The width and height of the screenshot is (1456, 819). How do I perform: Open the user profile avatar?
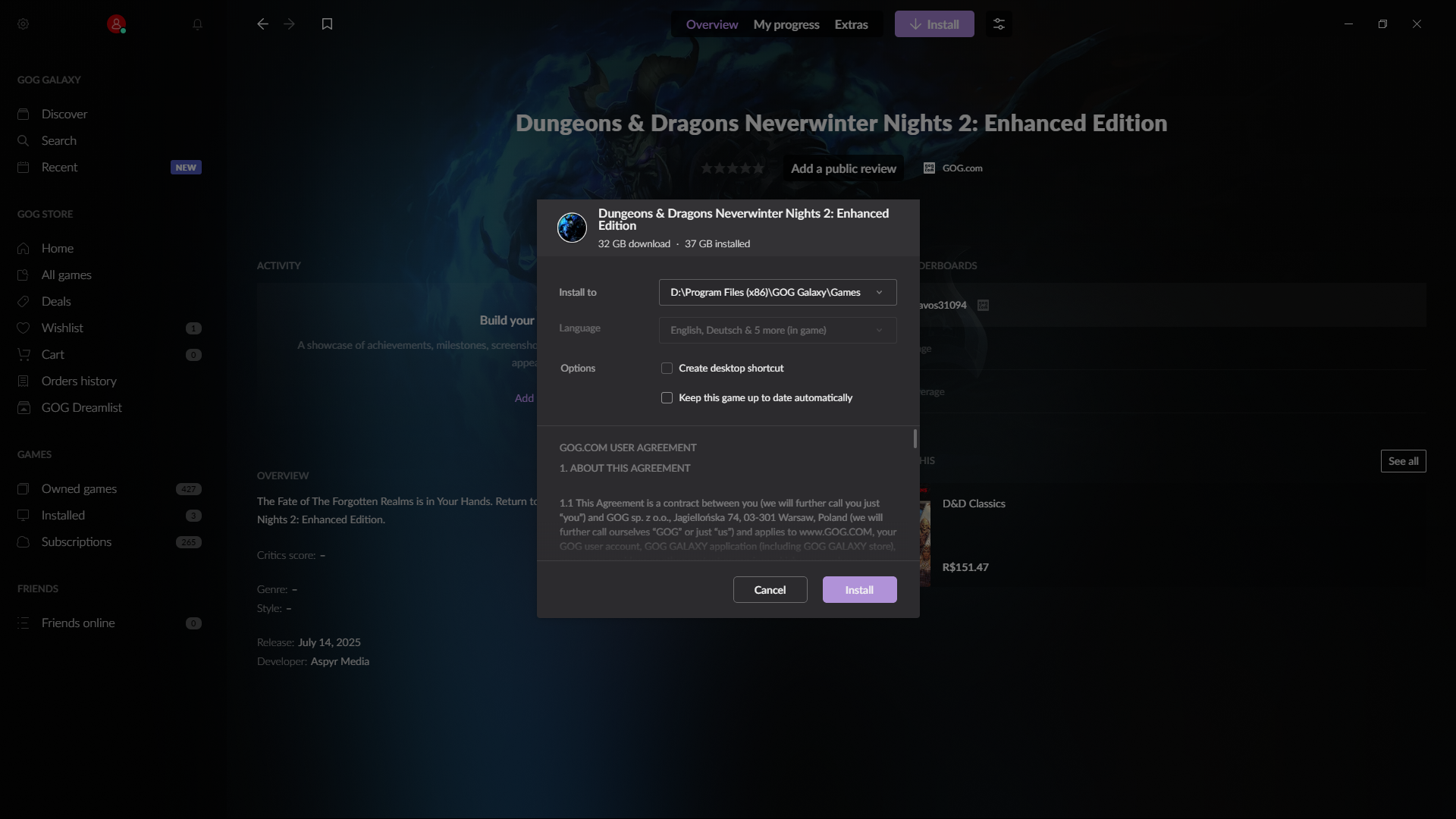116,24
